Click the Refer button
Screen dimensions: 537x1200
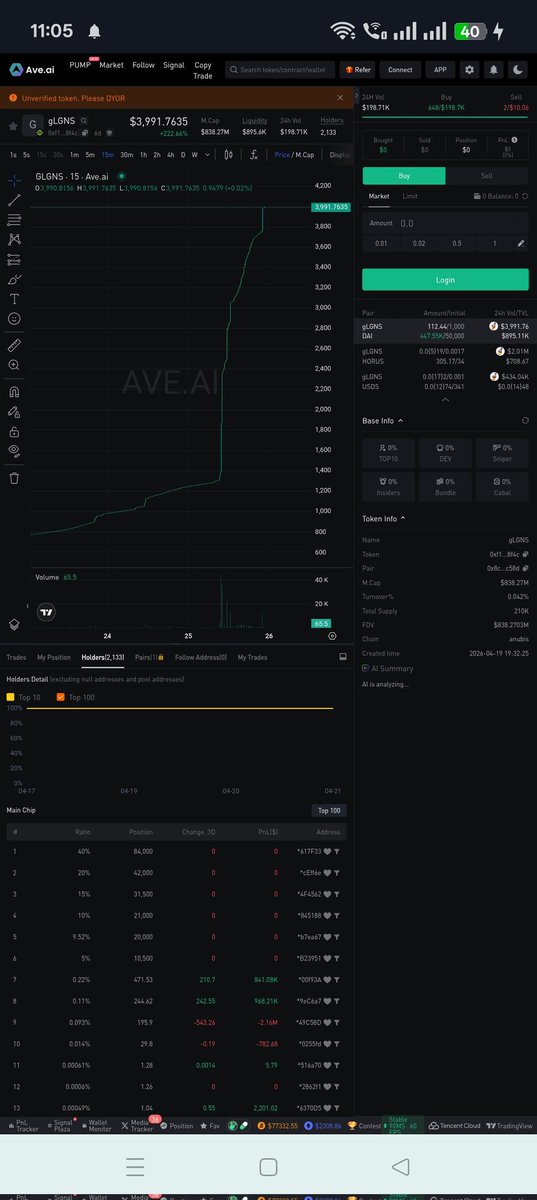point(357,70)
